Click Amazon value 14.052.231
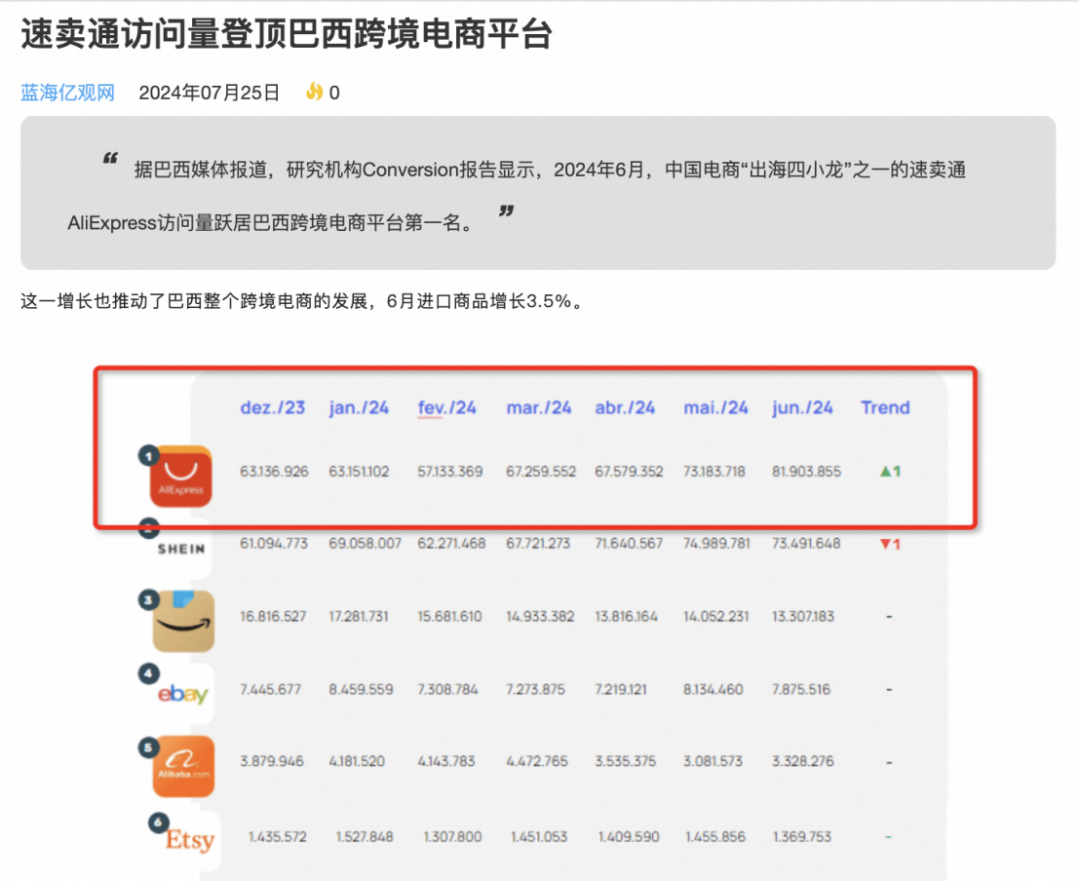 click(x=716, y=616)
